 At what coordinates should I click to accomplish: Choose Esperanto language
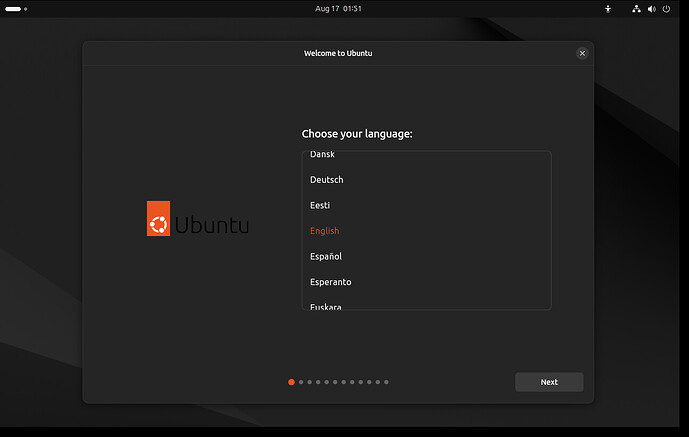click(426, 282)
